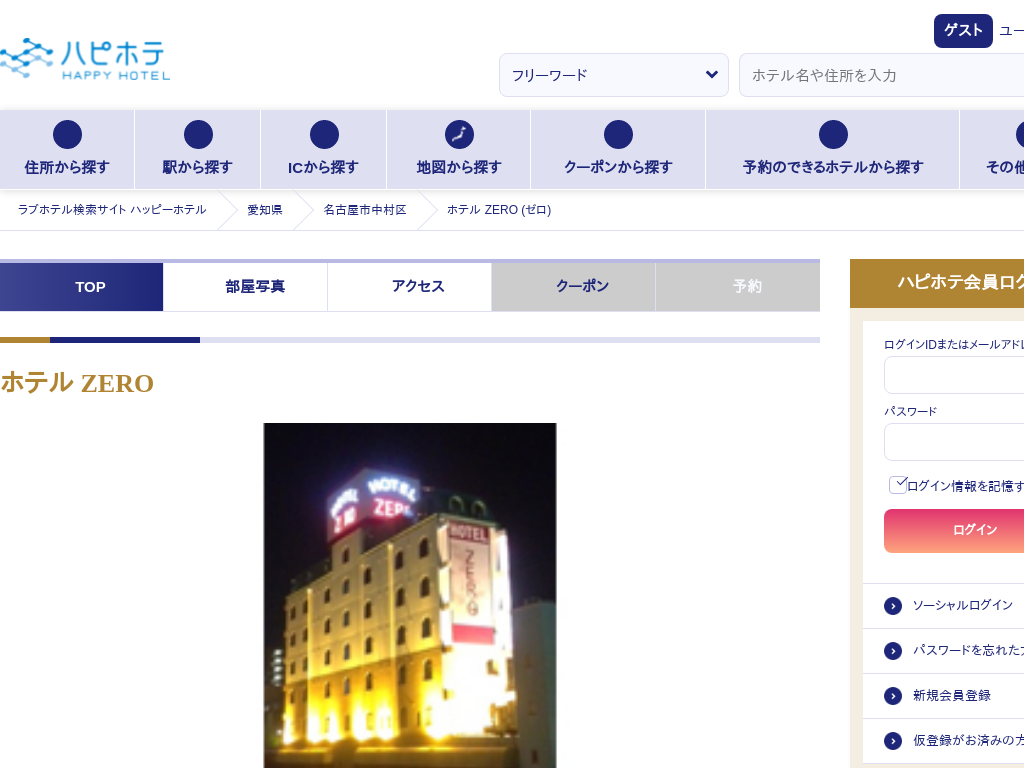Click the arrow icon beside 新規会員登録
Viewport: 1024px width, 768px height.
(893, 696)
